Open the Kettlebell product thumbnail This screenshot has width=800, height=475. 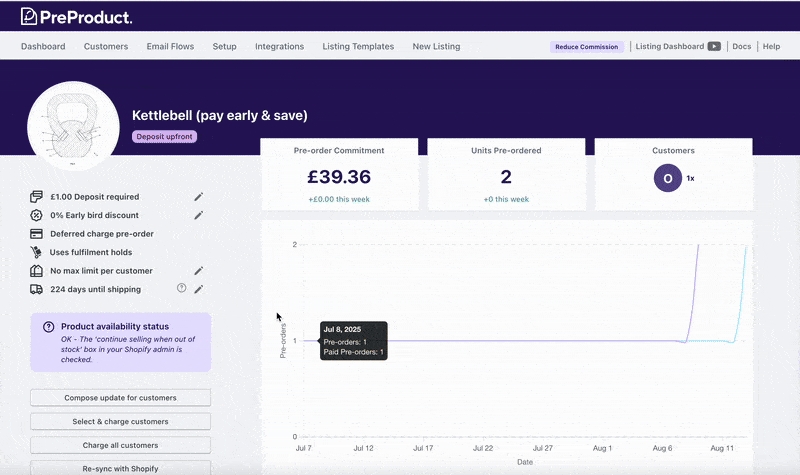click(x=73, y=127)
